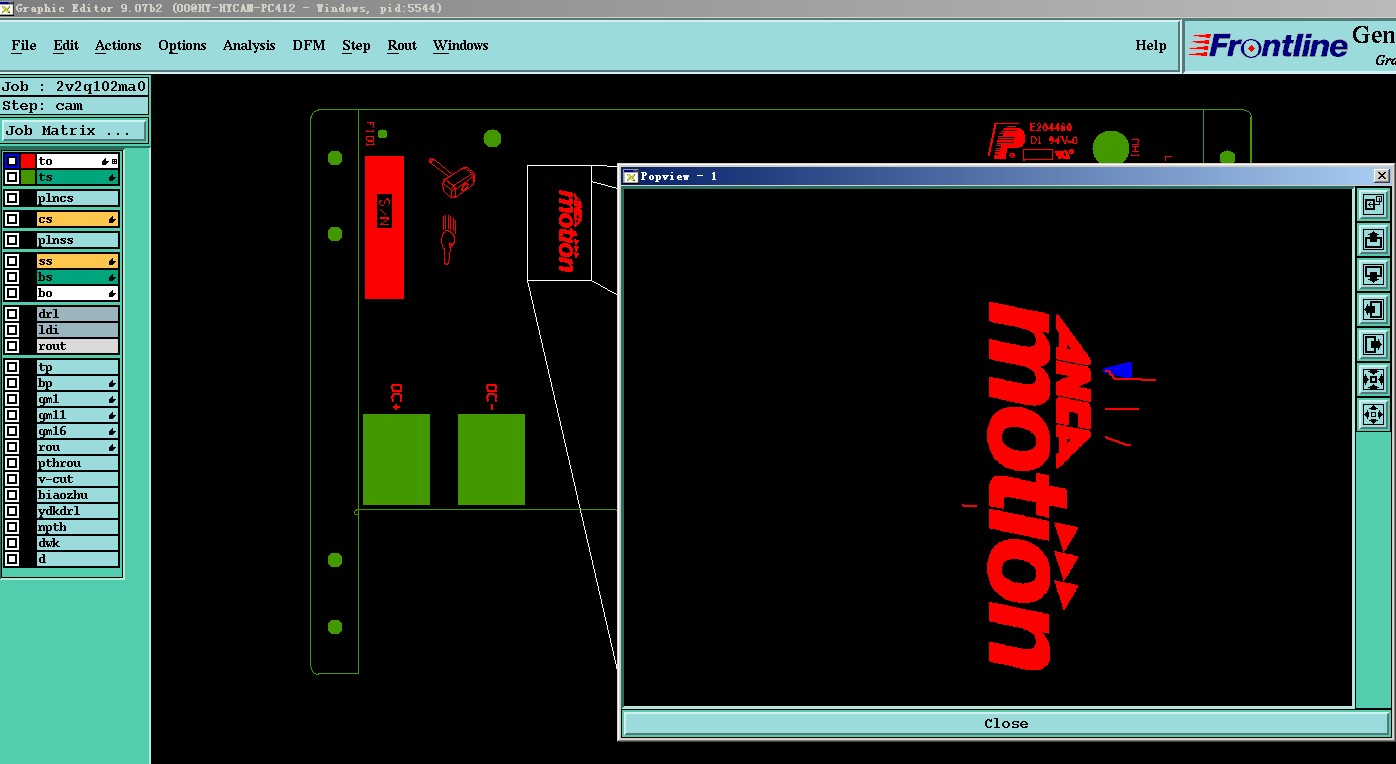
Task: Close the Popview window with its X button
Action: [1381, 176]
